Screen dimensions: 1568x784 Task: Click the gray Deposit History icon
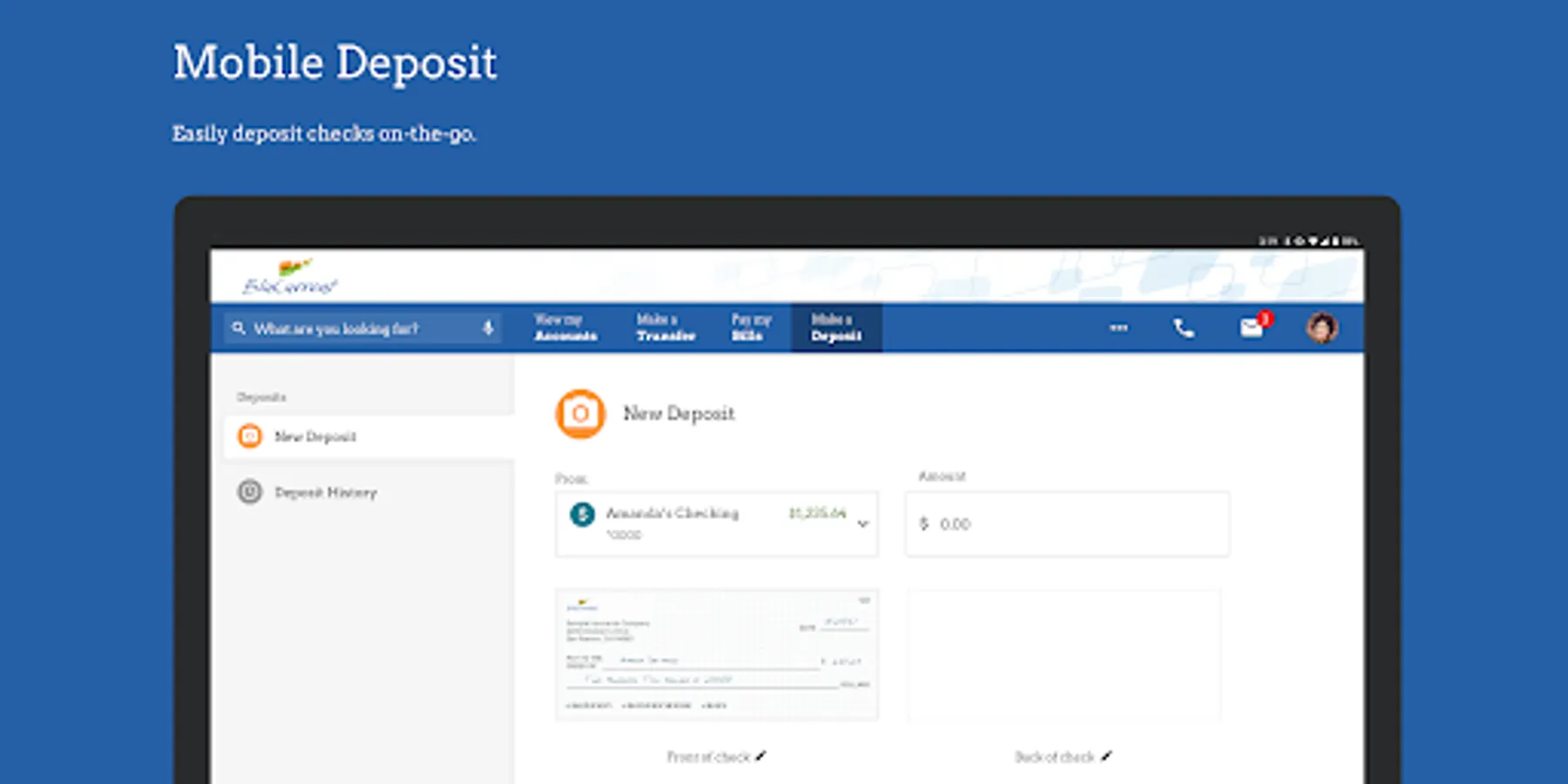pos(250,492)
